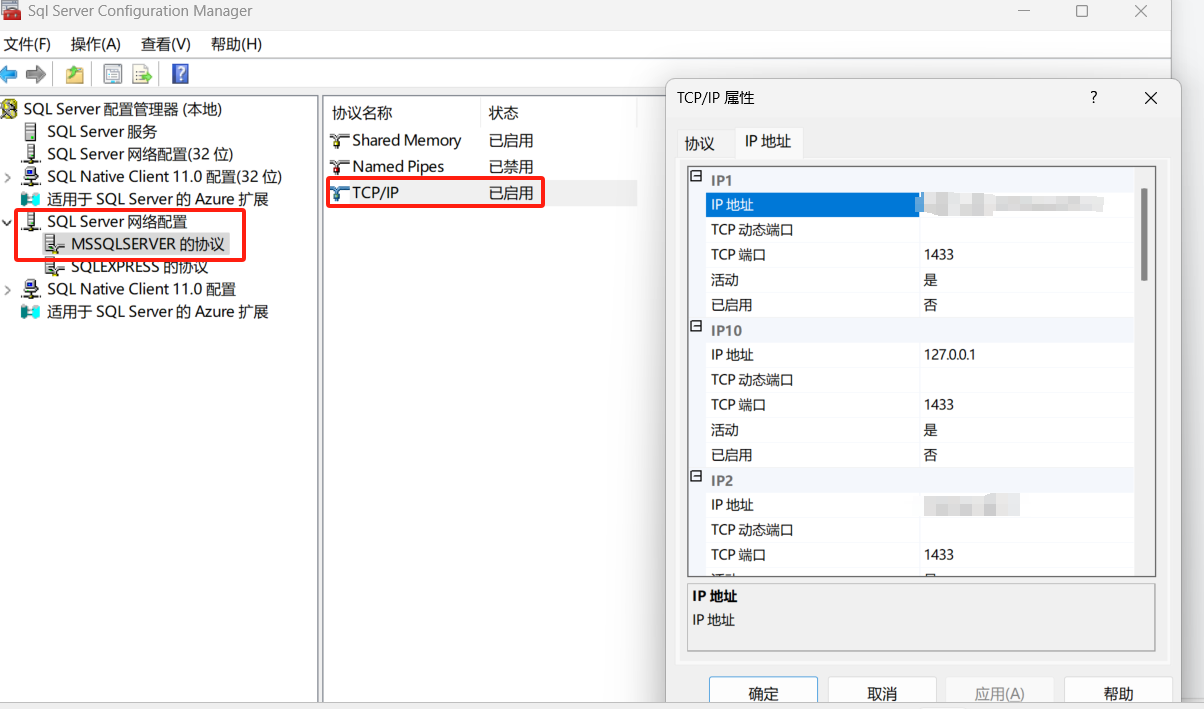Click the IP10 TCP 端口 value 1433
Screen dimensions: 1204x709
click(939, 404)
